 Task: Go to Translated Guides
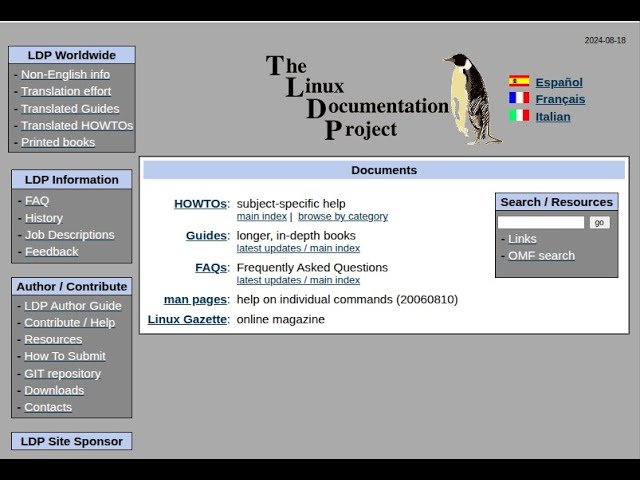pos(70,109)
